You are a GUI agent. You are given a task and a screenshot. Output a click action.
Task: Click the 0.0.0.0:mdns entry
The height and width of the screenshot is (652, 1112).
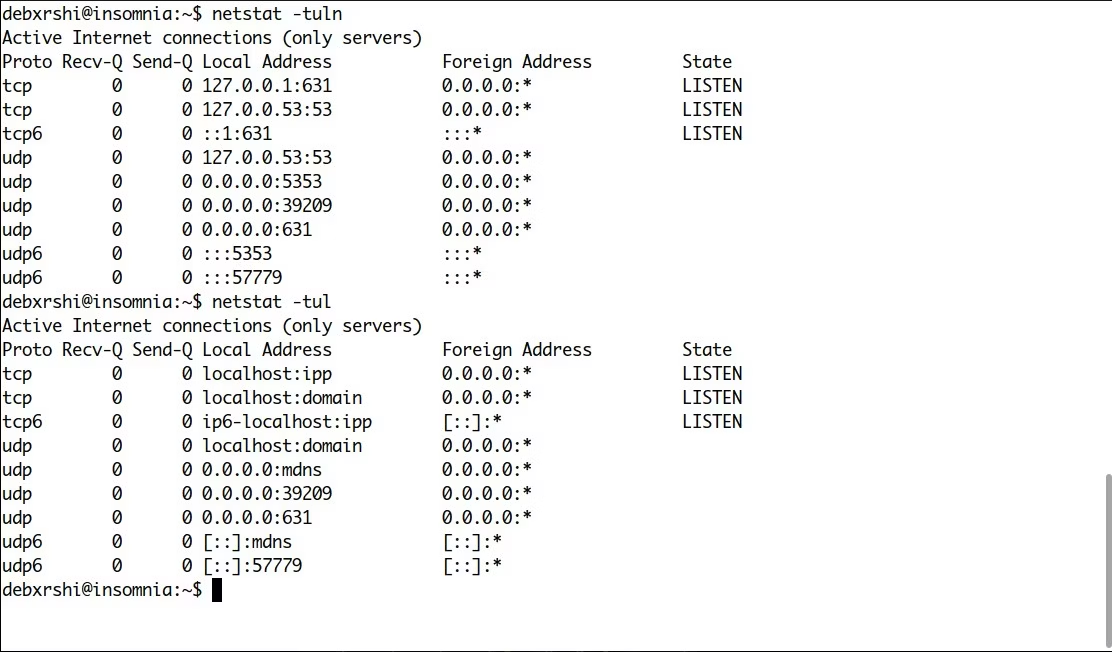(x=262, y=470)
